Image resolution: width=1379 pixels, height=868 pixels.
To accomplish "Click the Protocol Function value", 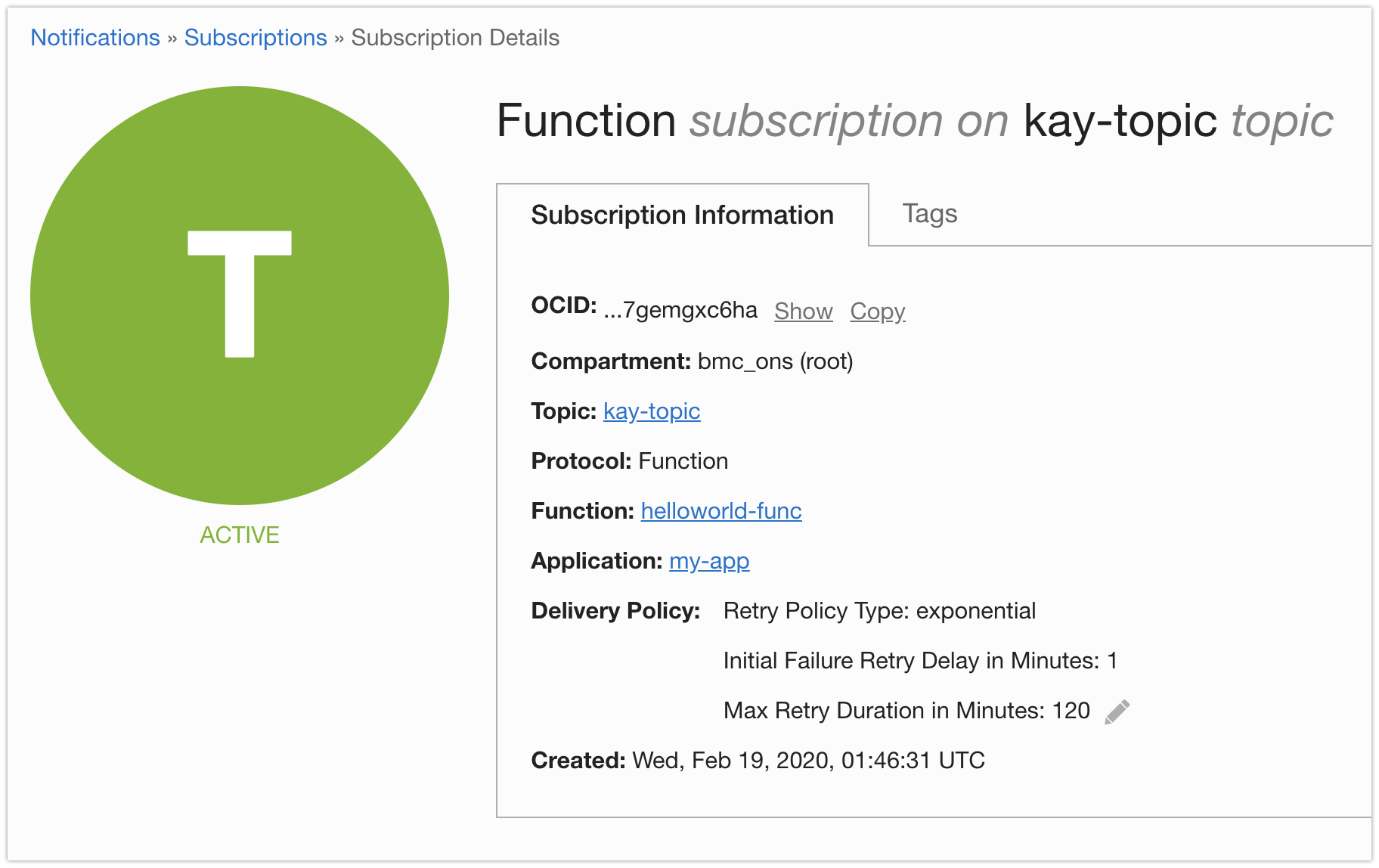I will click(683, 461).
